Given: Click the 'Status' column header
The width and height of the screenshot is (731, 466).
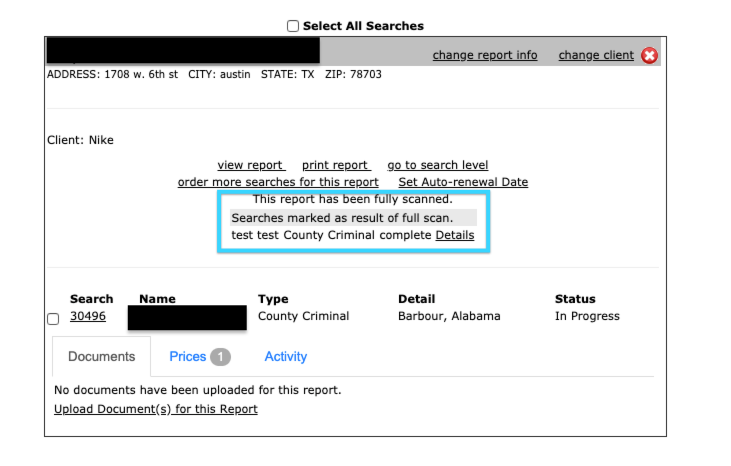Looking at the screenshot, I should (x=575, y=299).
